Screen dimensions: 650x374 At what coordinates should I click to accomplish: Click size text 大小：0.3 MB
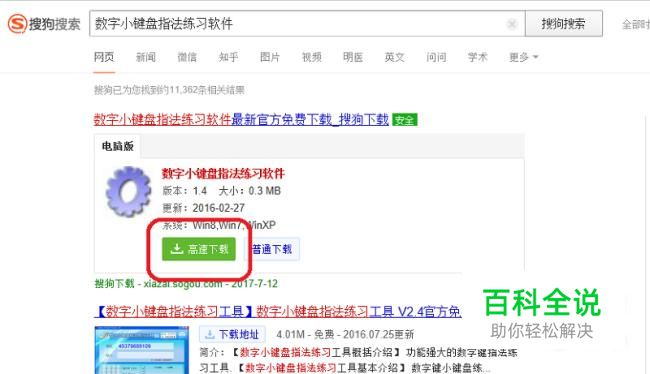pos(250,191)
